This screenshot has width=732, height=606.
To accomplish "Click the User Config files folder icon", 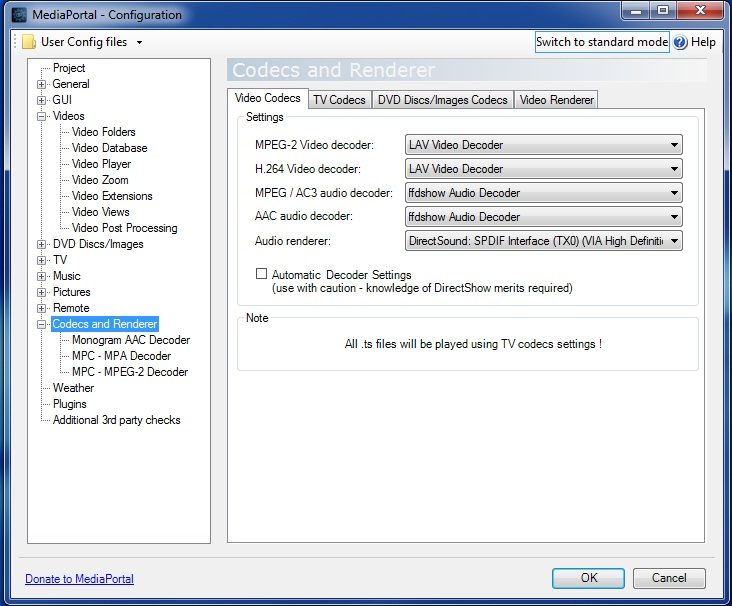I will (29, 42).
